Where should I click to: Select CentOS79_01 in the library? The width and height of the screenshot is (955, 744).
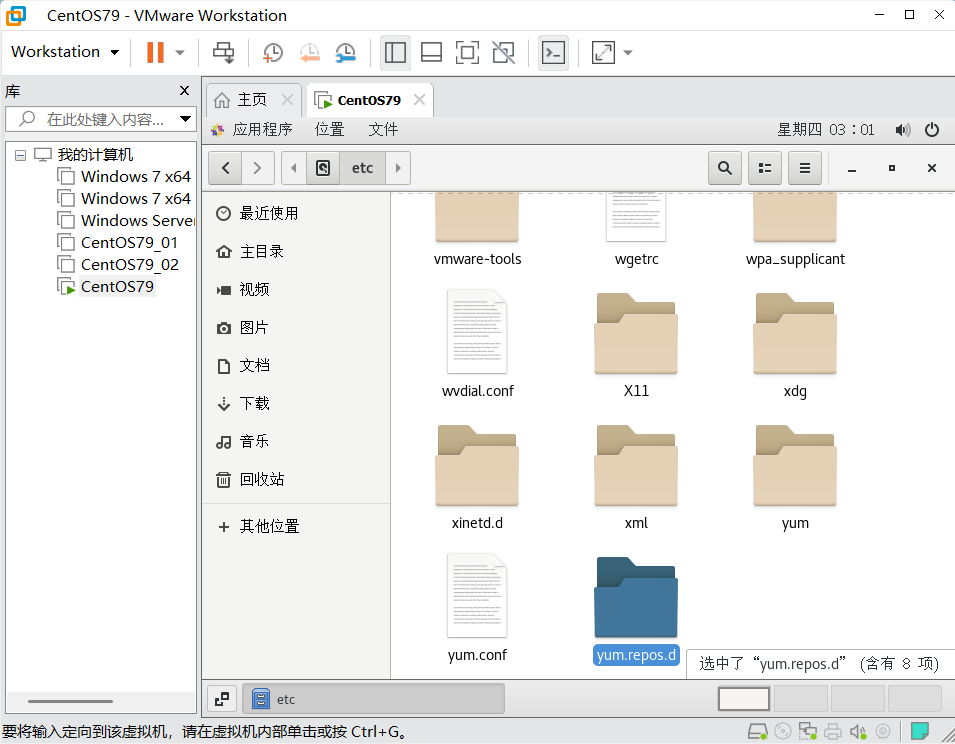click(118, 242)
